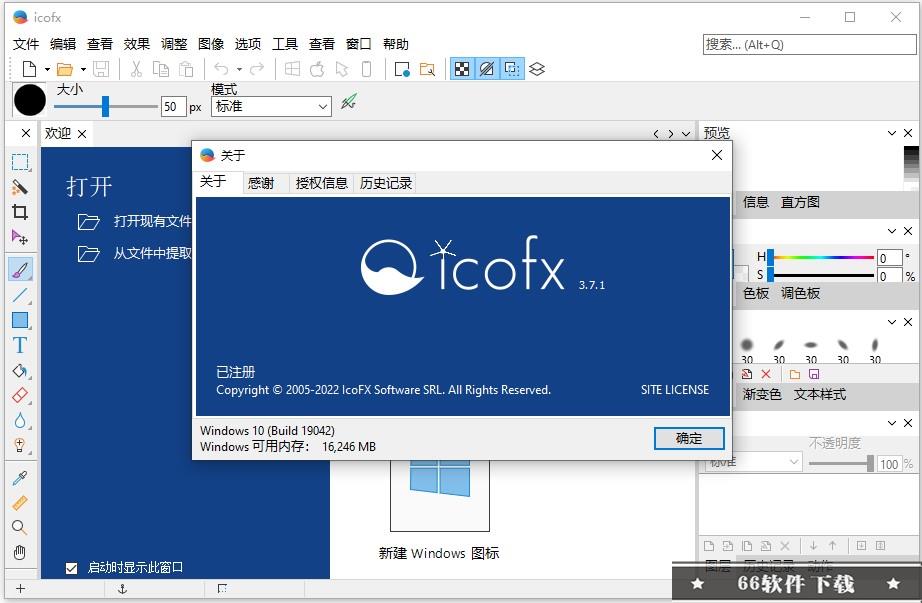
Task: Click the brush size slider handle
Action: click(105, 106)
